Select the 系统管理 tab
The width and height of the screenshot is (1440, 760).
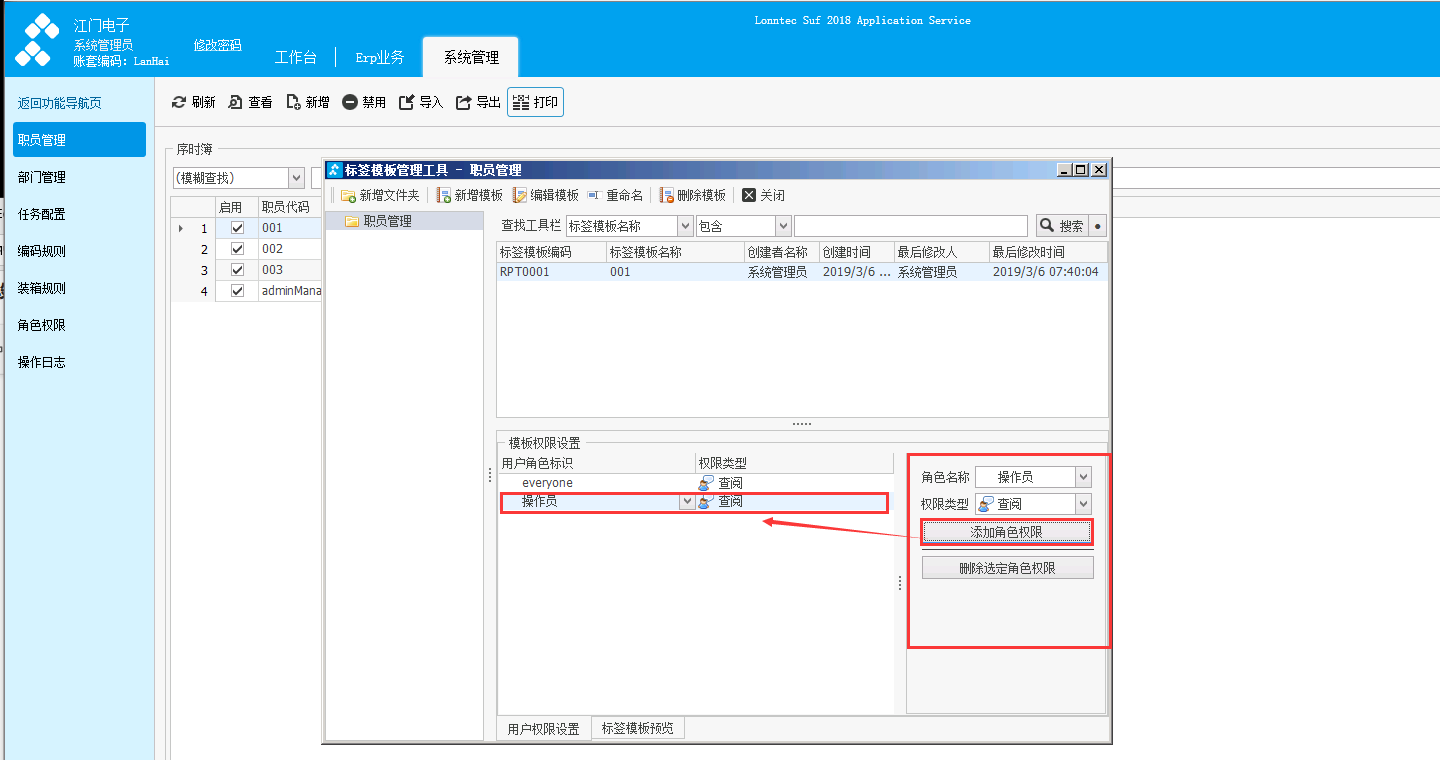tap(471, 57)
